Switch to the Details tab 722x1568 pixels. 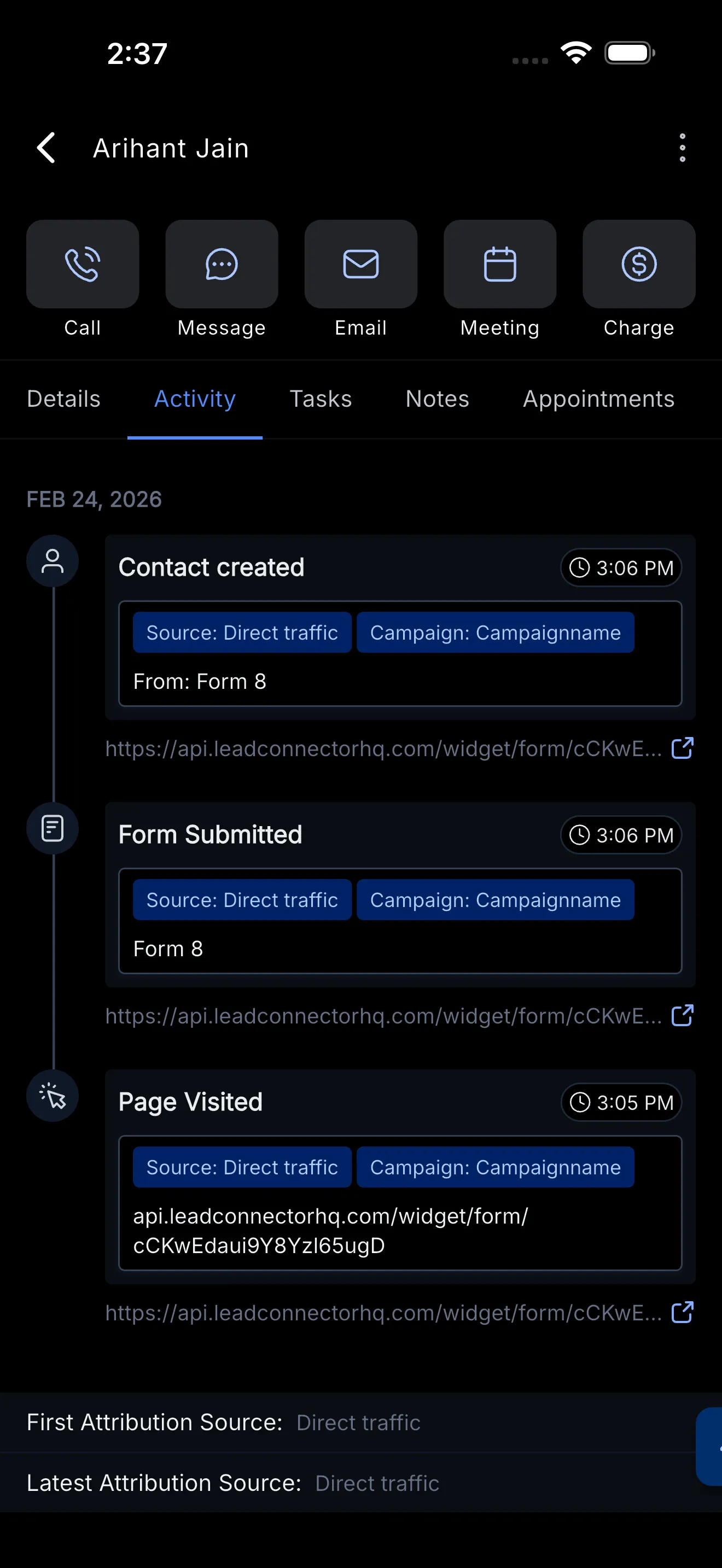click(x=64, y=399)
